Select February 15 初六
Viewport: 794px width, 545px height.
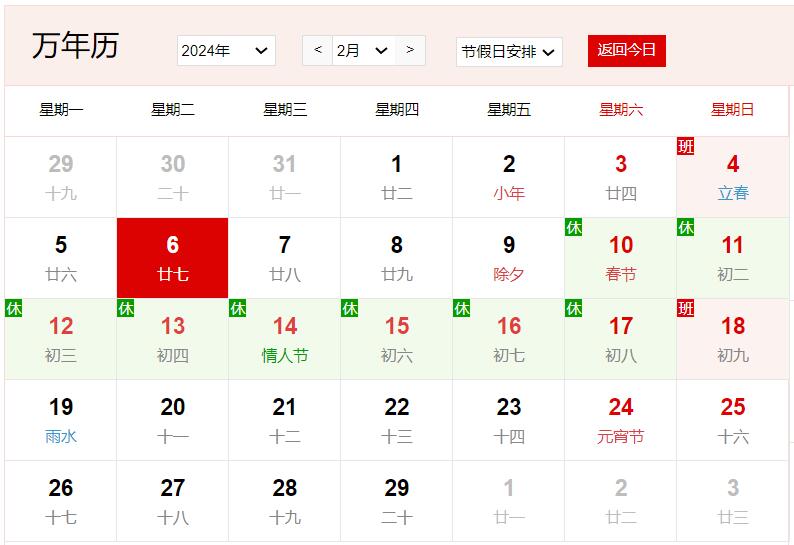(396, 339)
